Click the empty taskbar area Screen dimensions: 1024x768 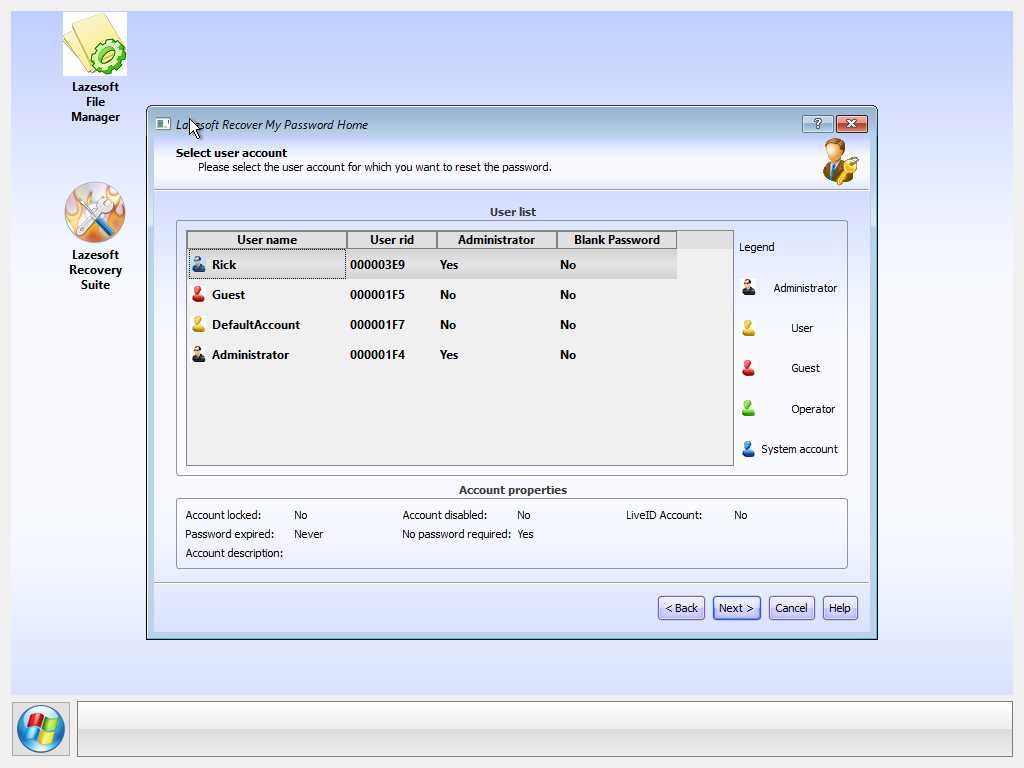click(x=545, y=729)
